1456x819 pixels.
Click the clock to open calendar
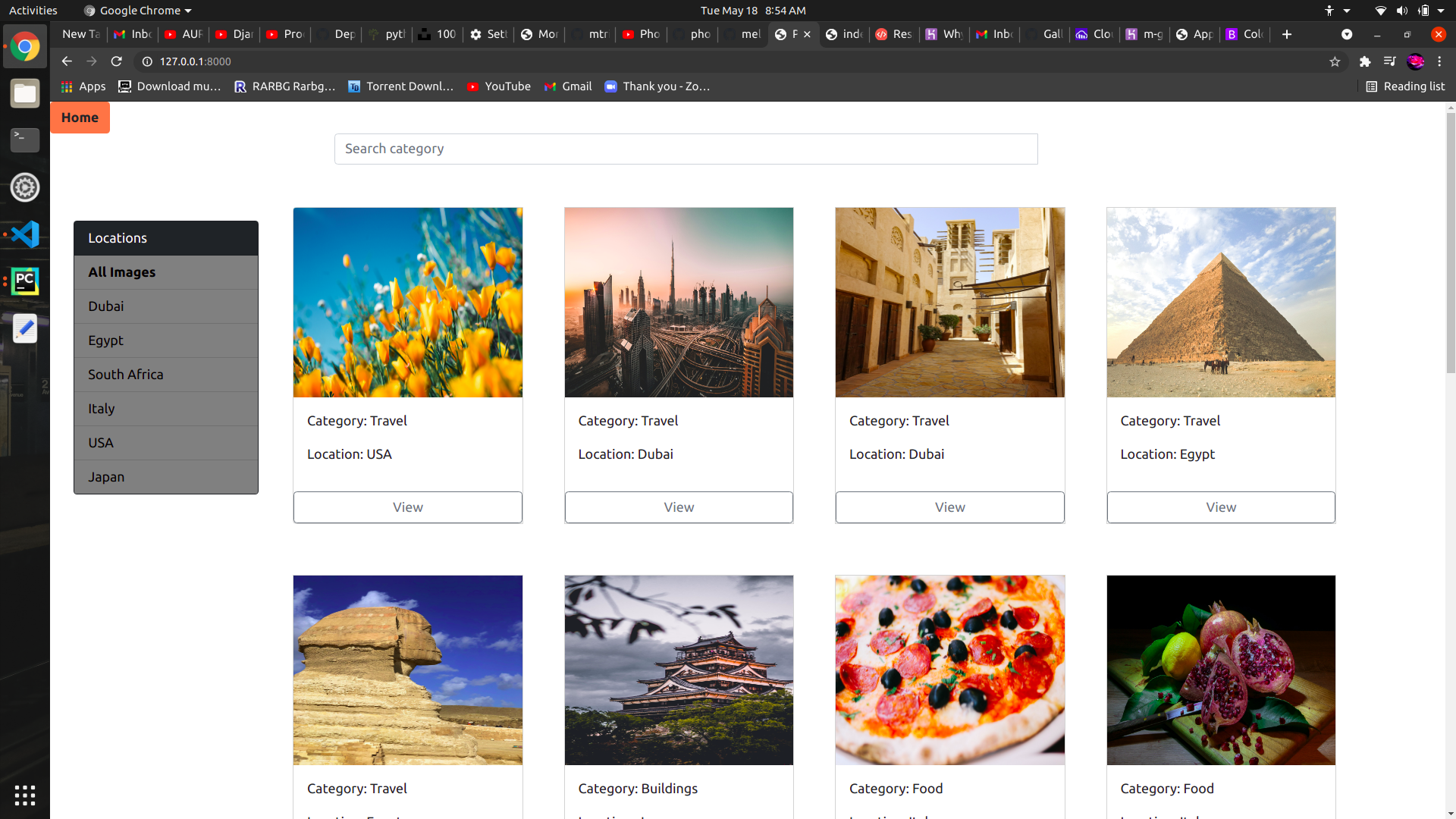pyautogui.click(x=753, y=11)
